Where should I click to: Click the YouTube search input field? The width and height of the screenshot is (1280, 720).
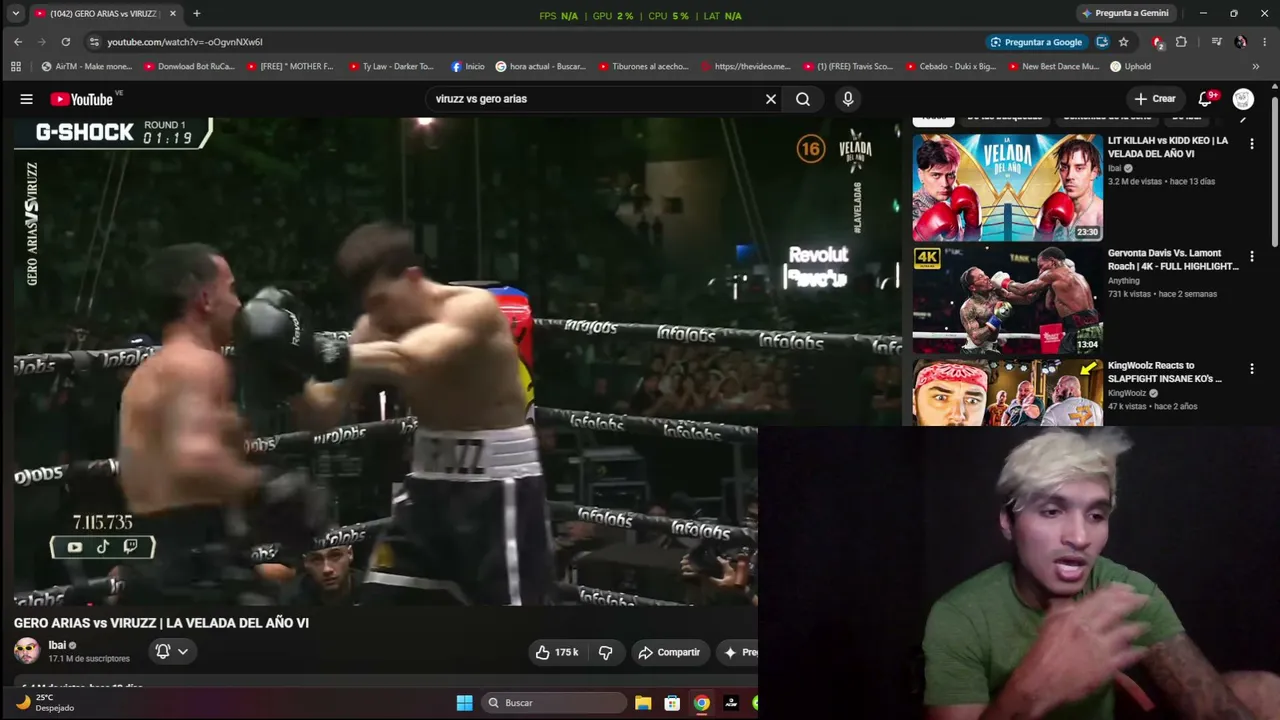[595, 99]
